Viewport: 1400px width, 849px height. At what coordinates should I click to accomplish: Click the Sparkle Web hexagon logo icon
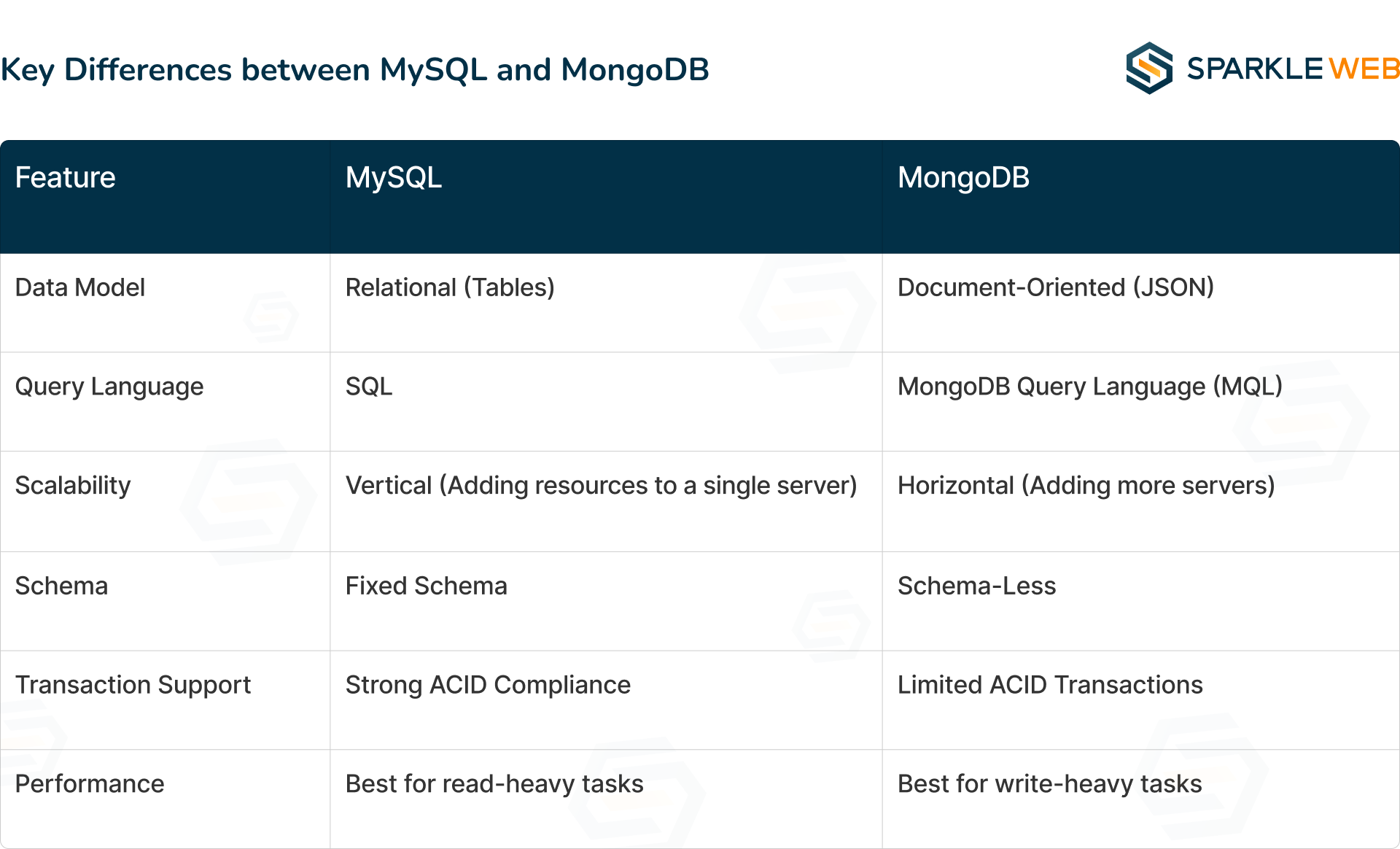1148,69
